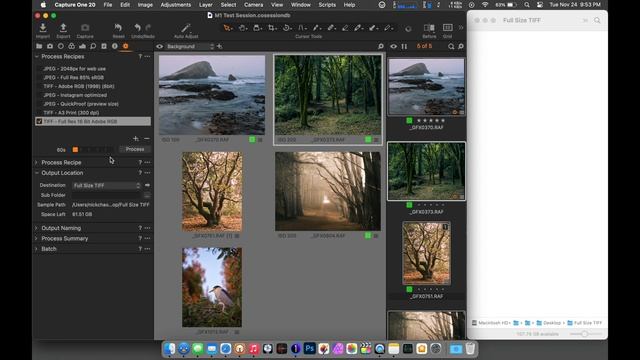Click the Export icon in the toolbar

63,28
